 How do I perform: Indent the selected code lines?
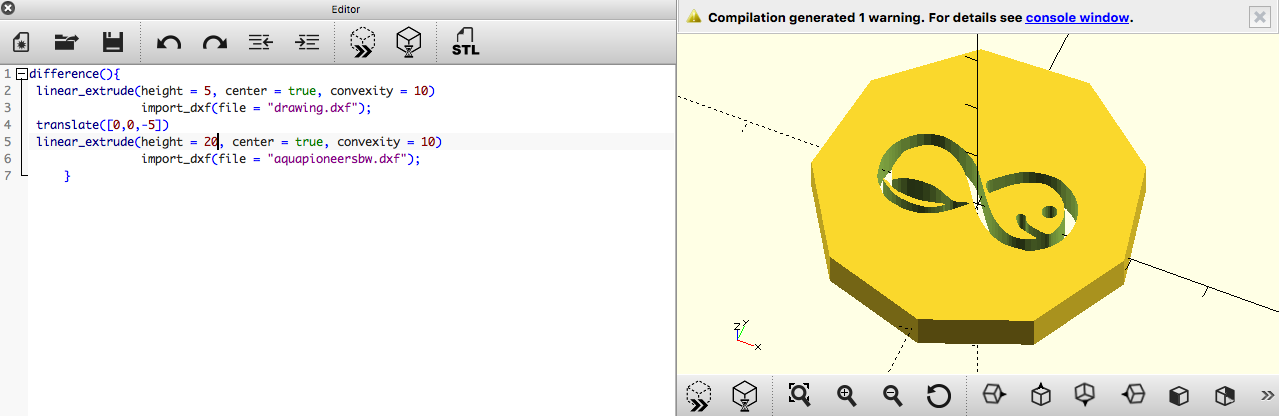click(306, 42)
